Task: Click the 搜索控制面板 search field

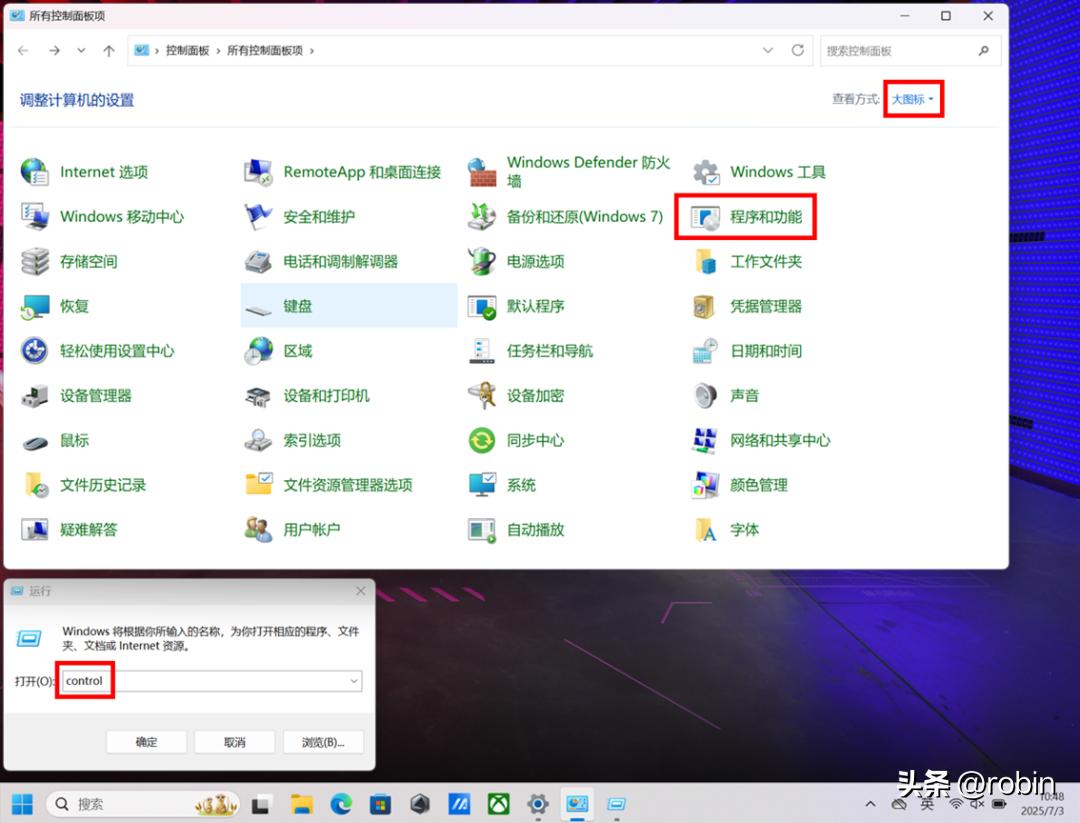Action: pyautogui.click(x=910, y=51)
